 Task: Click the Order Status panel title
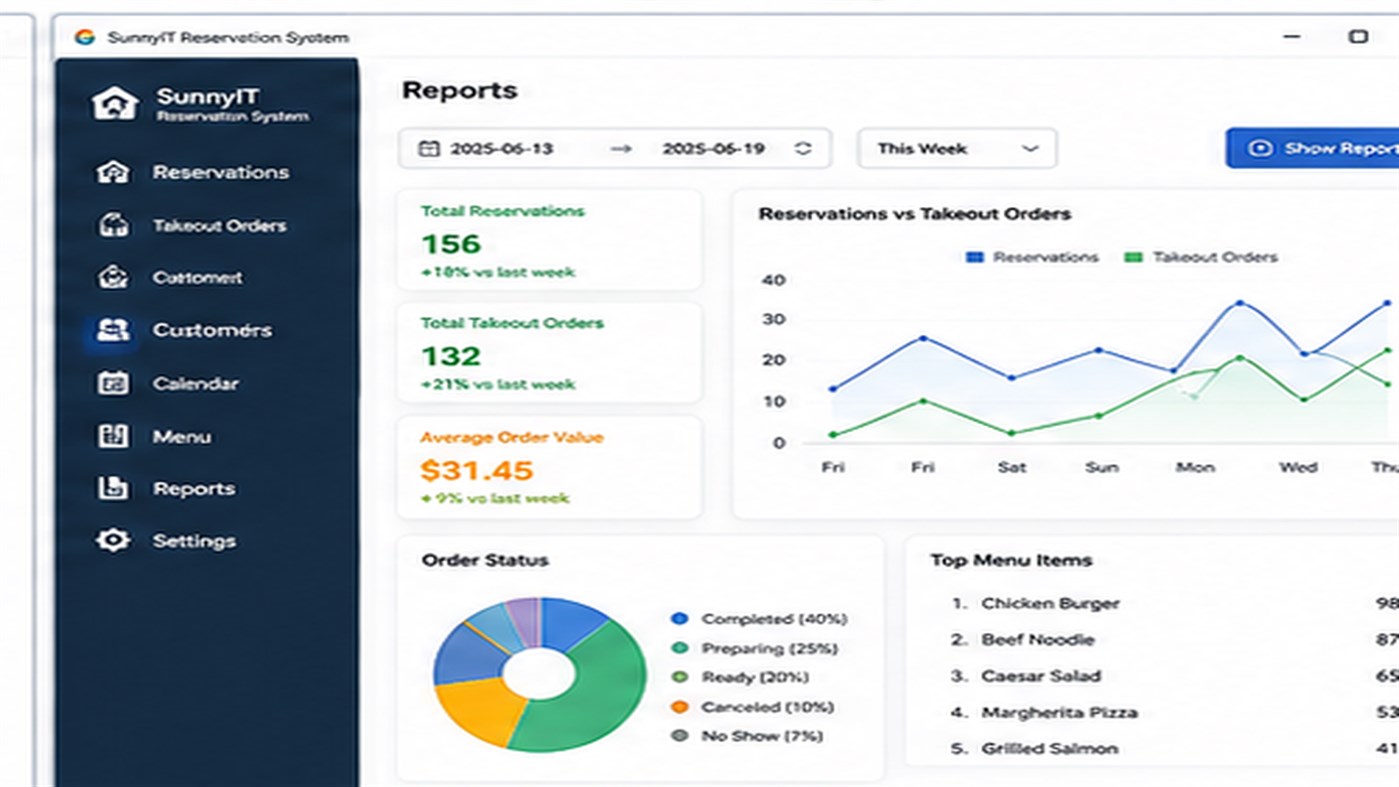click(485, 560)
